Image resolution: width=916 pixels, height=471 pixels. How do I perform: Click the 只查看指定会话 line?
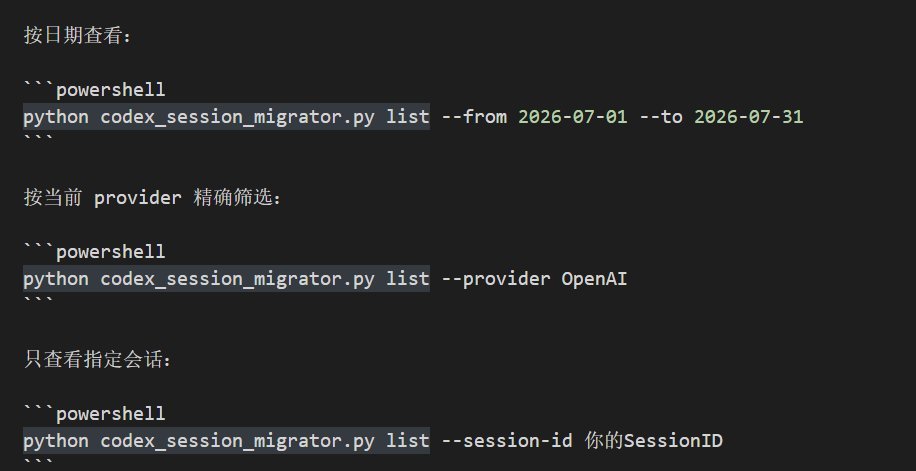[98, 359]
